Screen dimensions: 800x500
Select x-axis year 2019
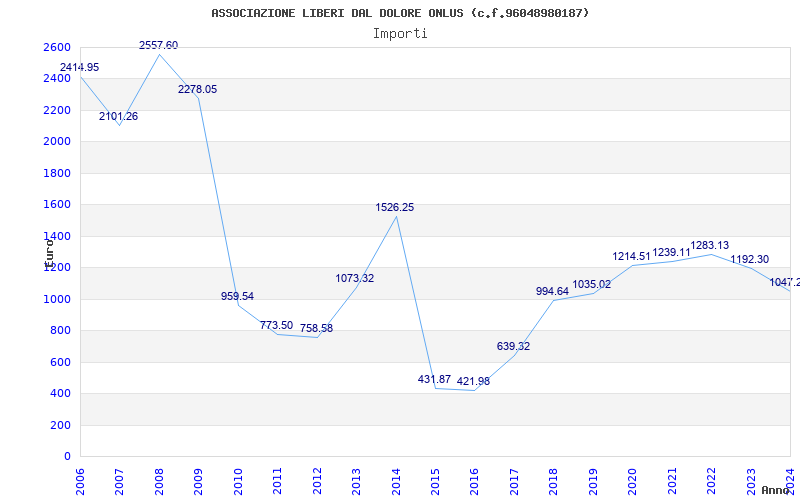593,482
